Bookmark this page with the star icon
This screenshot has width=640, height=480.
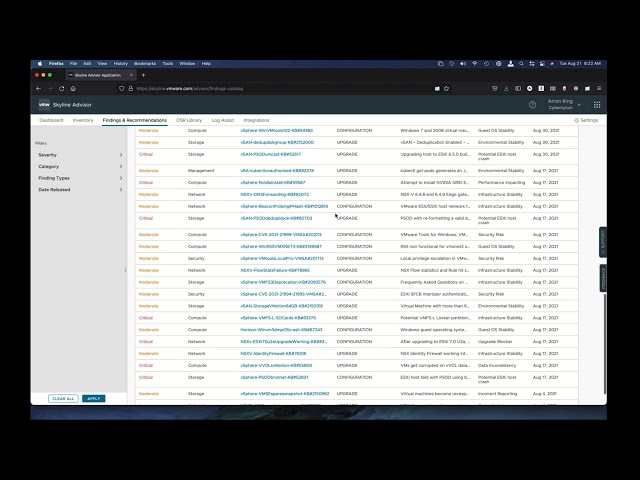(x=447, y=89)
